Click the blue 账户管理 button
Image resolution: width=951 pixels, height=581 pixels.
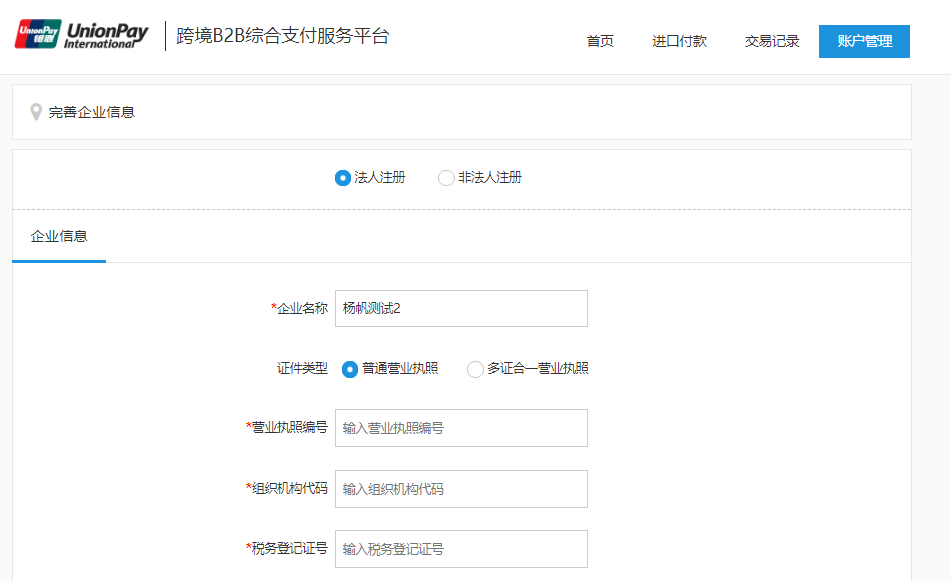pos(864,41)
